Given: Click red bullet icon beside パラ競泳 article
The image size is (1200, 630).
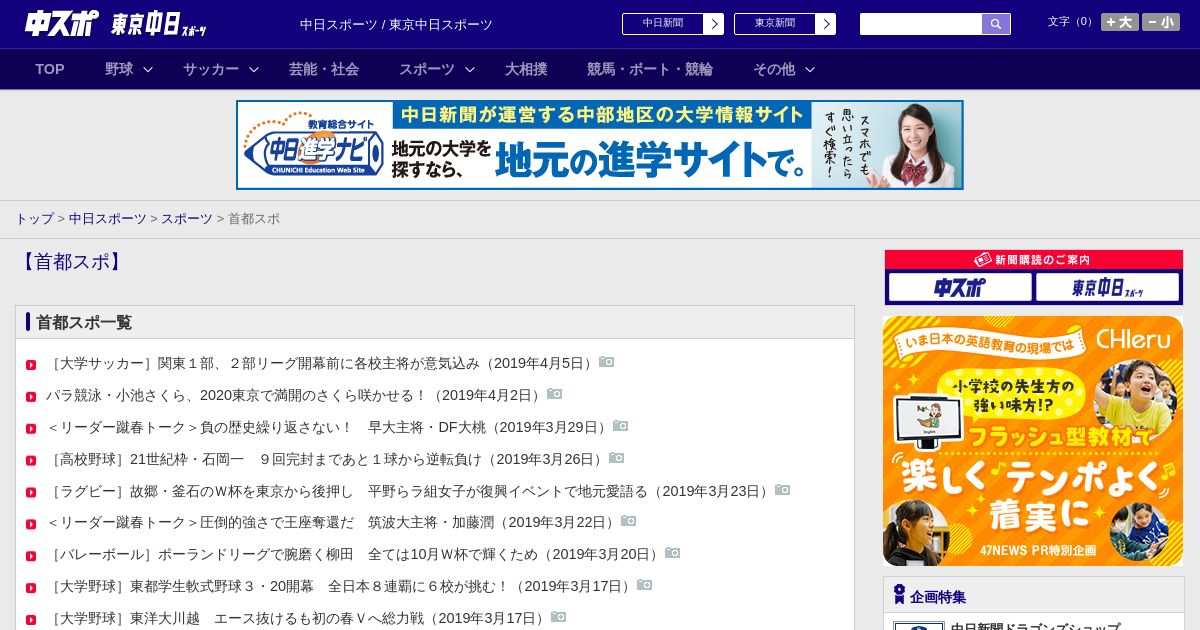Looking at the screenshot, I should pyautogui.click(x=31, y=397).
